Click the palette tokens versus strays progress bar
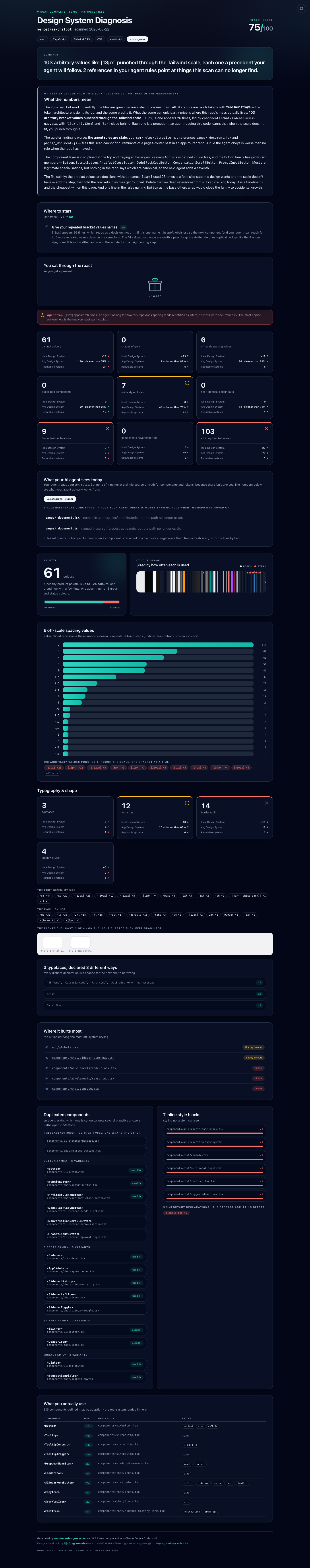 coord(82,602)
